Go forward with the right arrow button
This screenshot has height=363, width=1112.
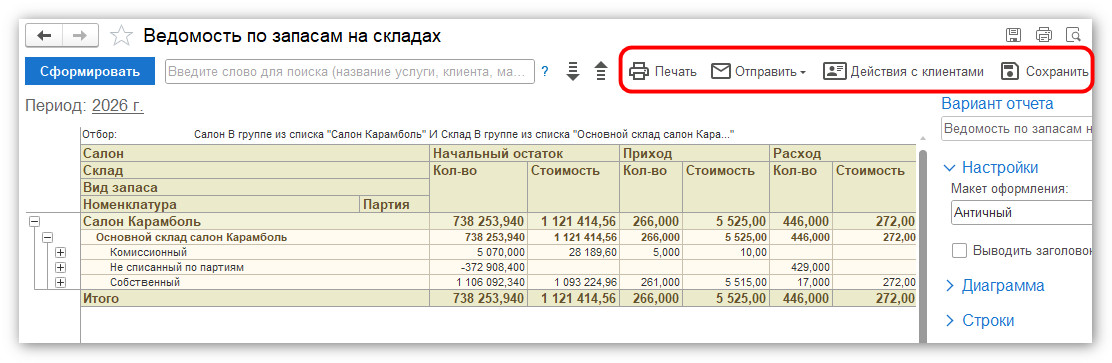pos(80,35)
